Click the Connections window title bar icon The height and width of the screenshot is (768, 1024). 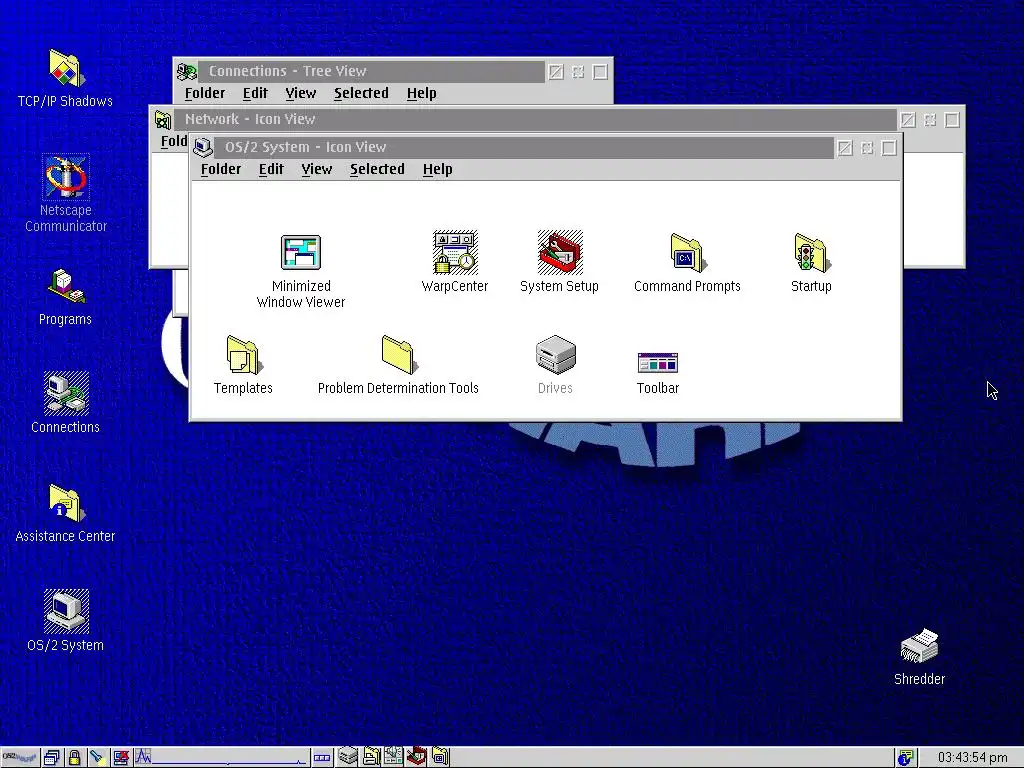[x=187, y=71]
